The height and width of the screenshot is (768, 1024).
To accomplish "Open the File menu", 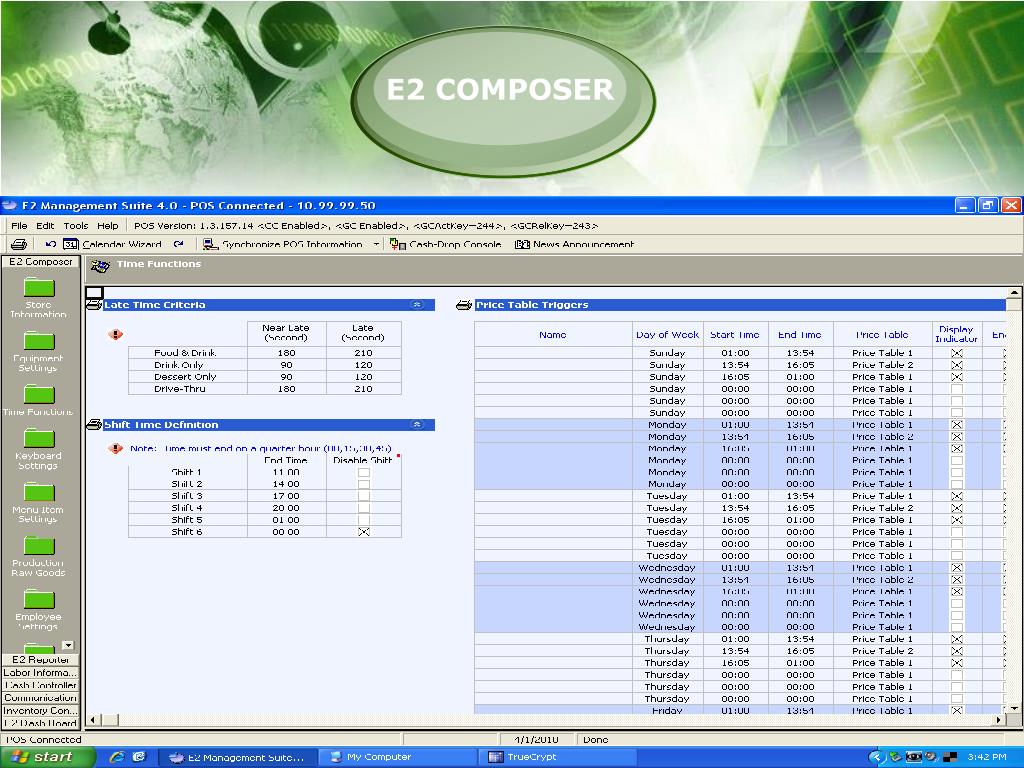I will (x=19, y=225).
